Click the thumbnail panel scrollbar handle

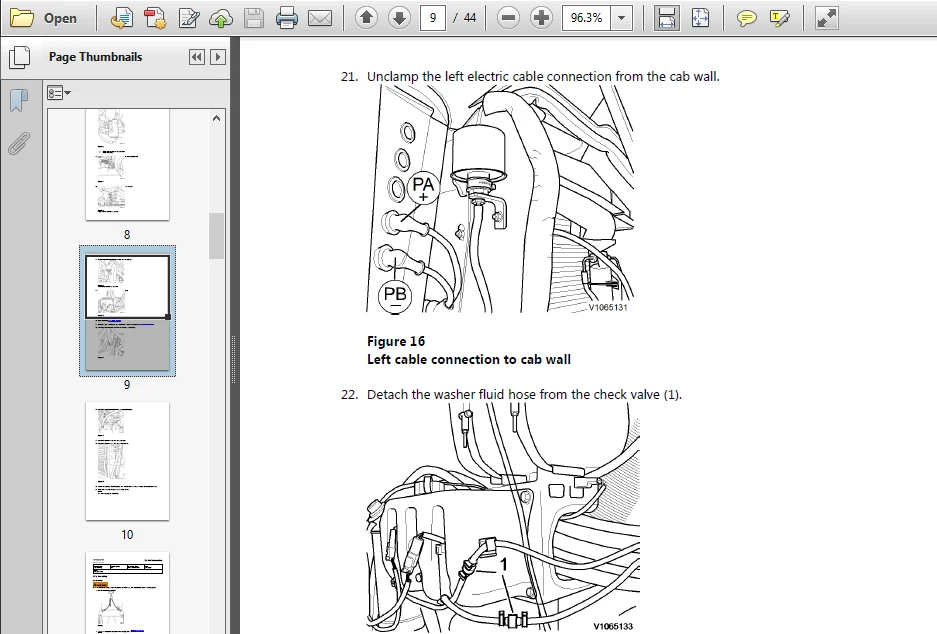[216, 235]
